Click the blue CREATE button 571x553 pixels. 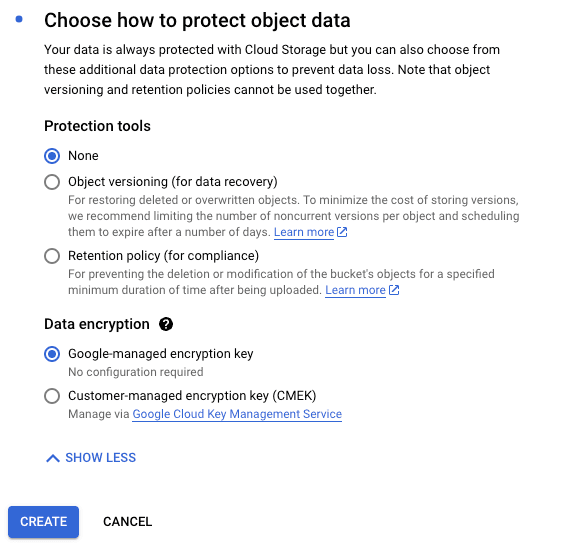coord(43,522)
